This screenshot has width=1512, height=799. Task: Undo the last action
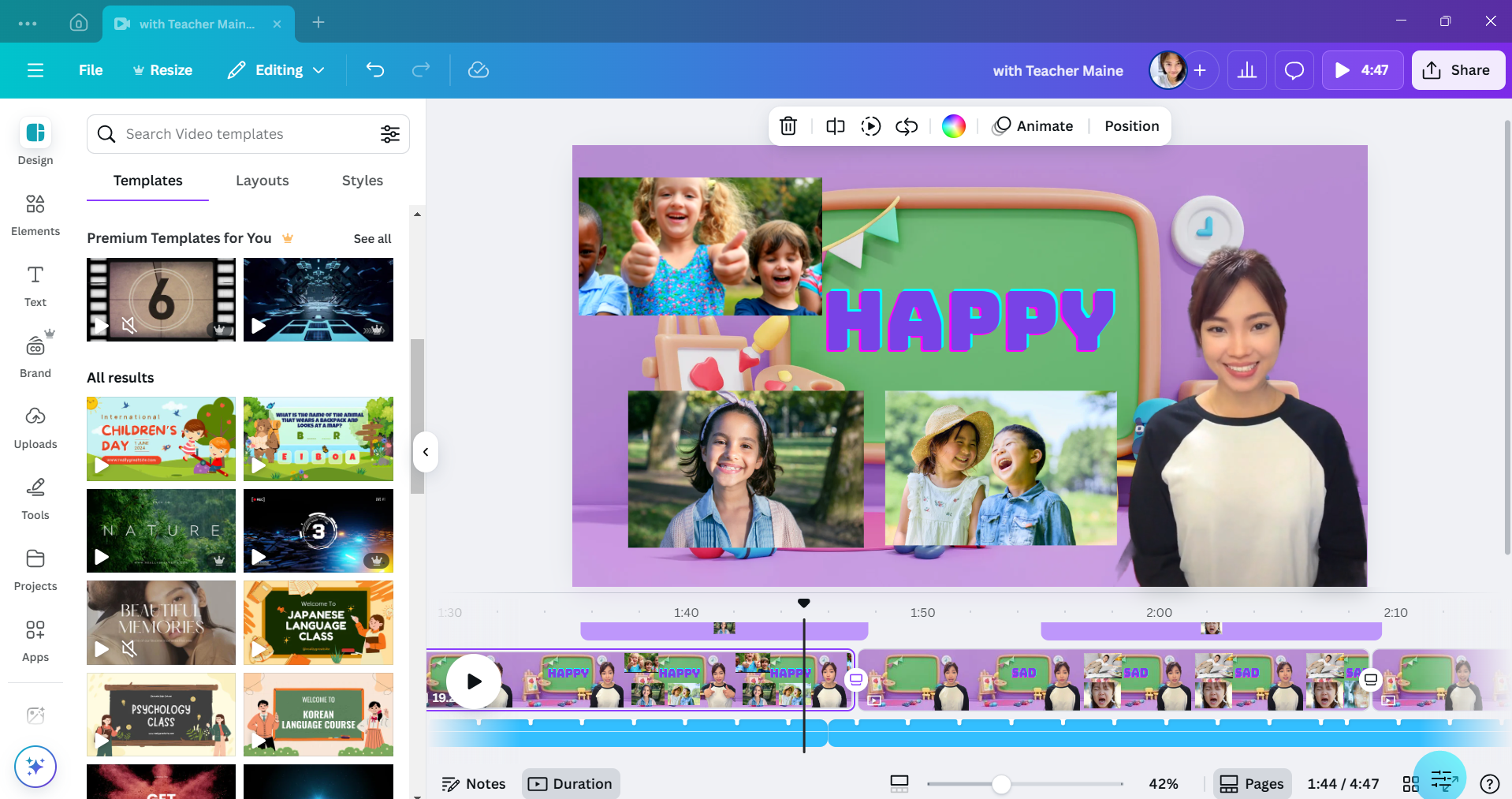pyautogui.click(x=375, y=70)
